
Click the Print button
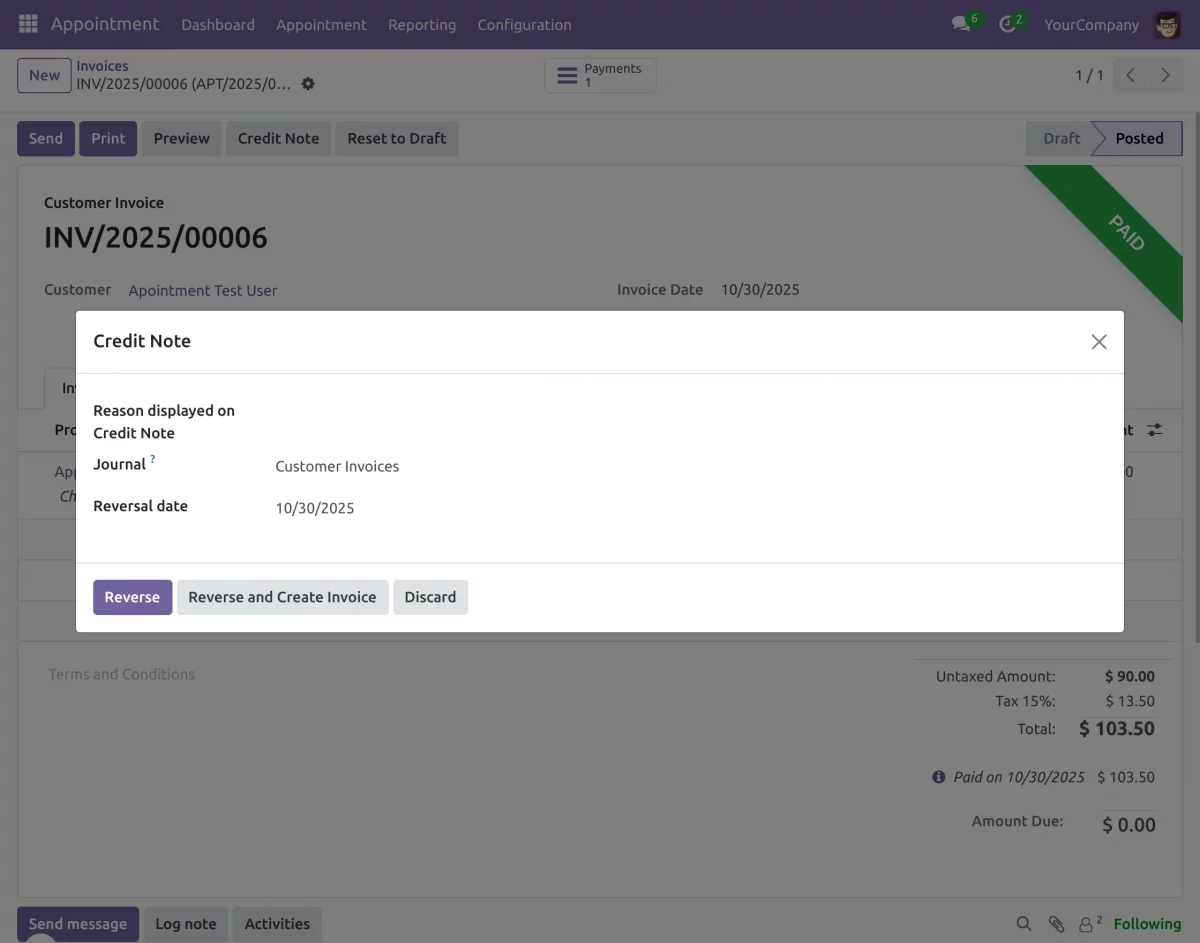click(108, 138)
